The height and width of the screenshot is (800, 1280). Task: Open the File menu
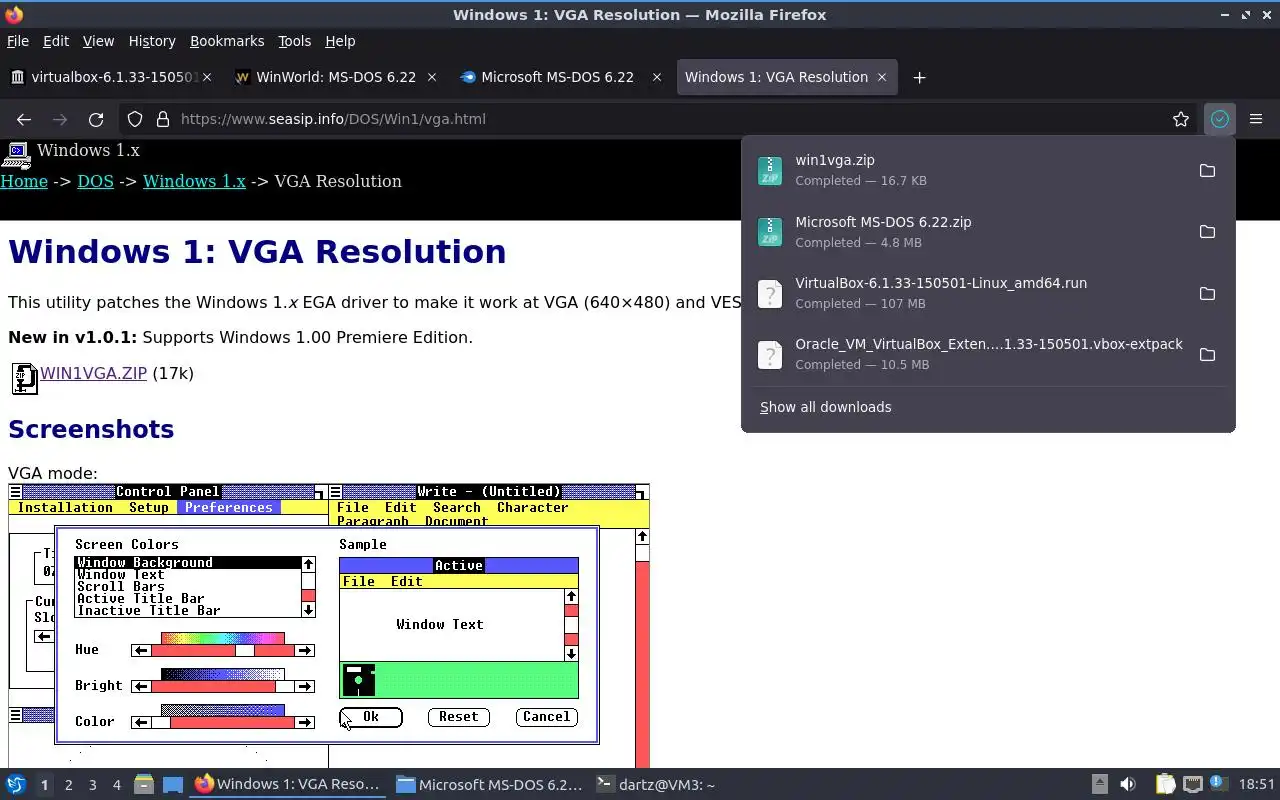[18, 41]
